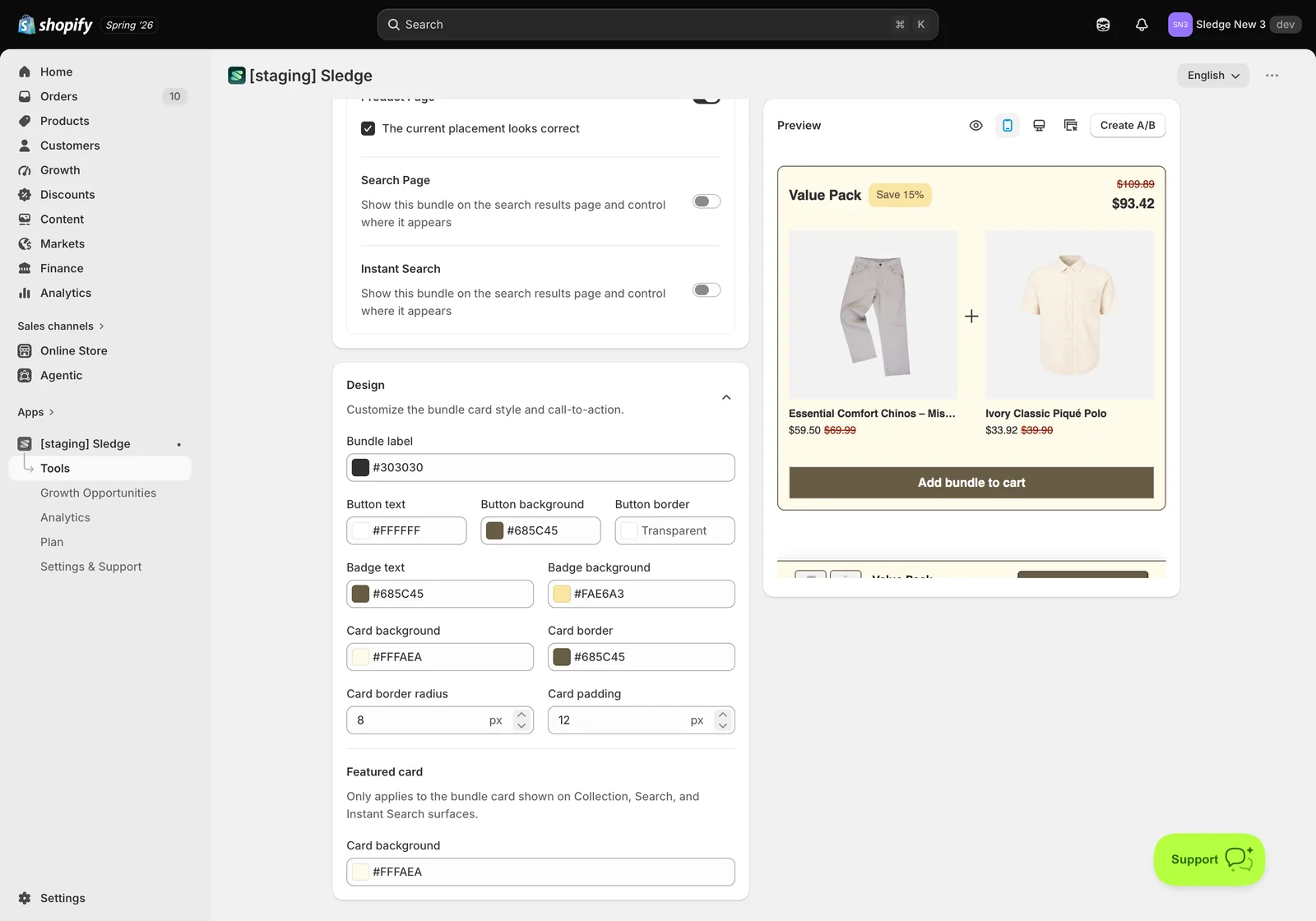
Task: Click the Markets globe icon
Action: click(x=25, y=244)
